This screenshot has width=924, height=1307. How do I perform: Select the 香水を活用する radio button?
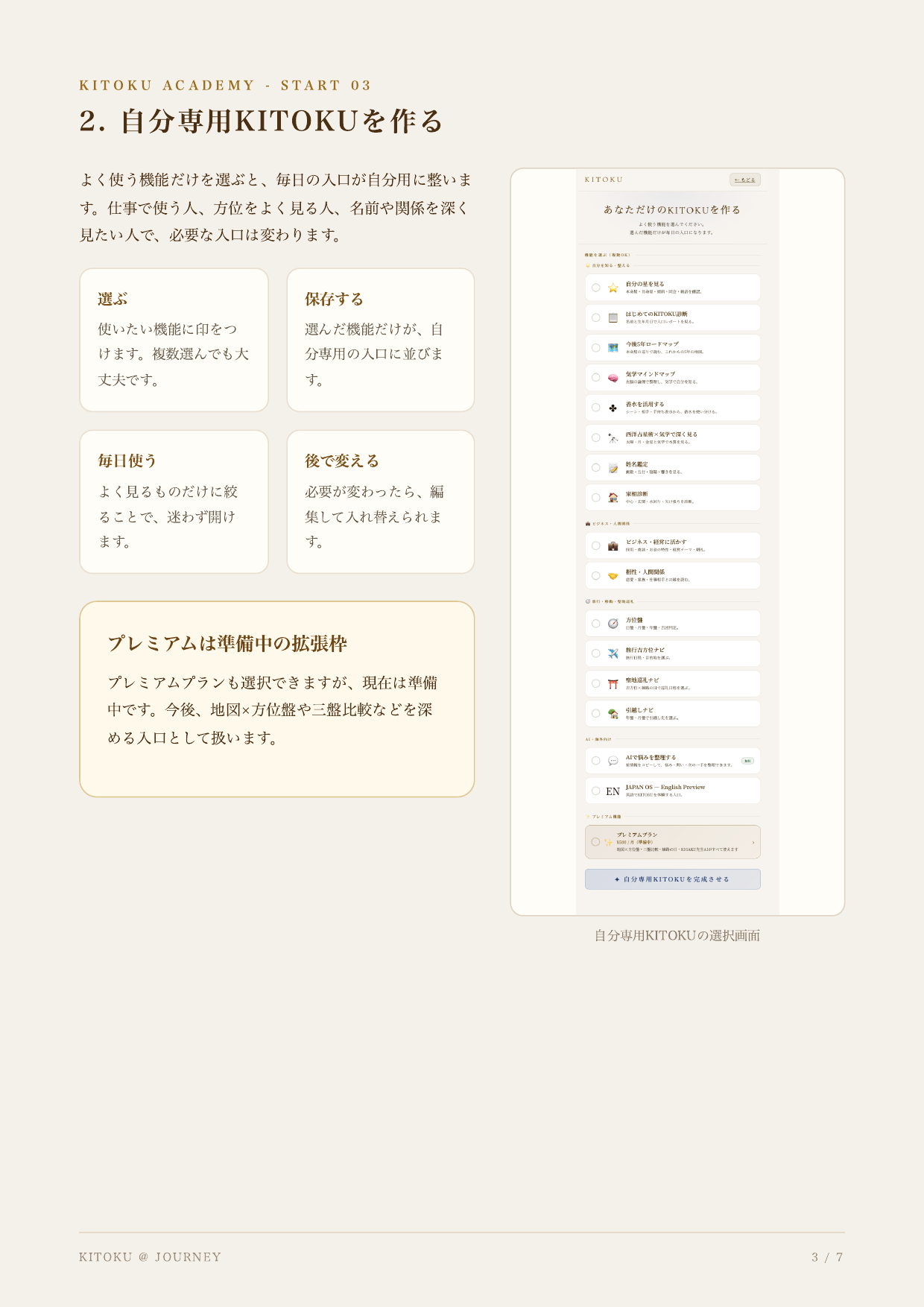coord(596,408)
